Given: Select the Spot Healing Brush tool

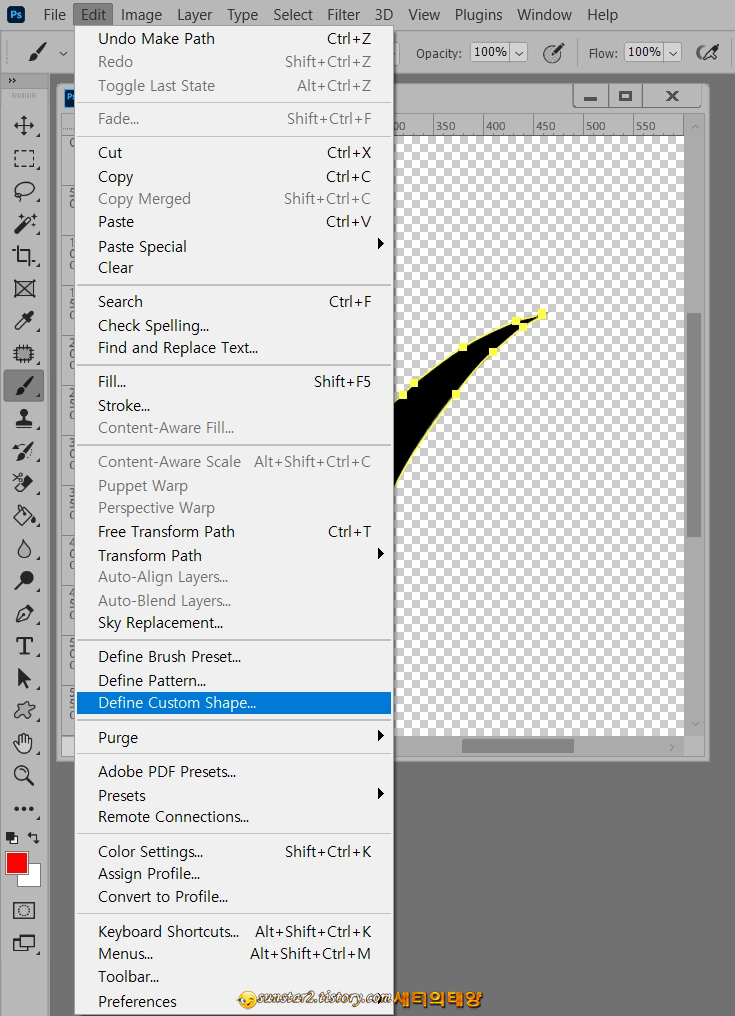Looking at the screenshot, I should pos(24,353).
